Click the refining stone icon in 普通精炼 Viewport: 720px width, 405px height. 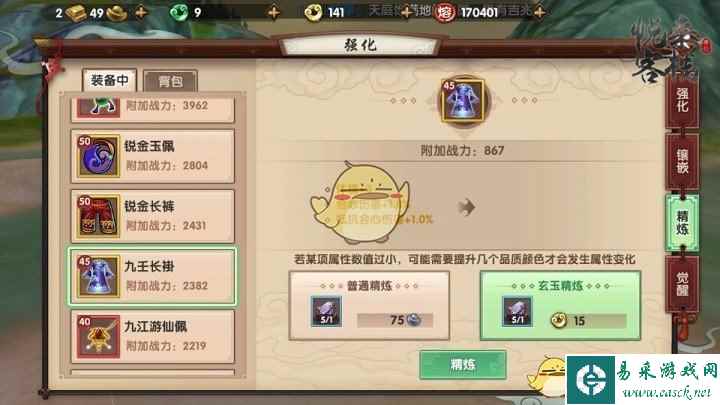click(326, 311)
